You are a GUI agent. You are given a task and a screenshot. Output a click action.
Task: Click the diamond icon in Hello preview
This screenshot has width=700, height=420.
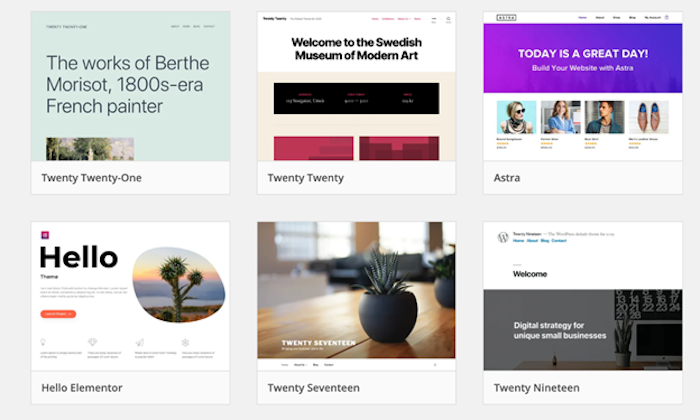(92, 342)
